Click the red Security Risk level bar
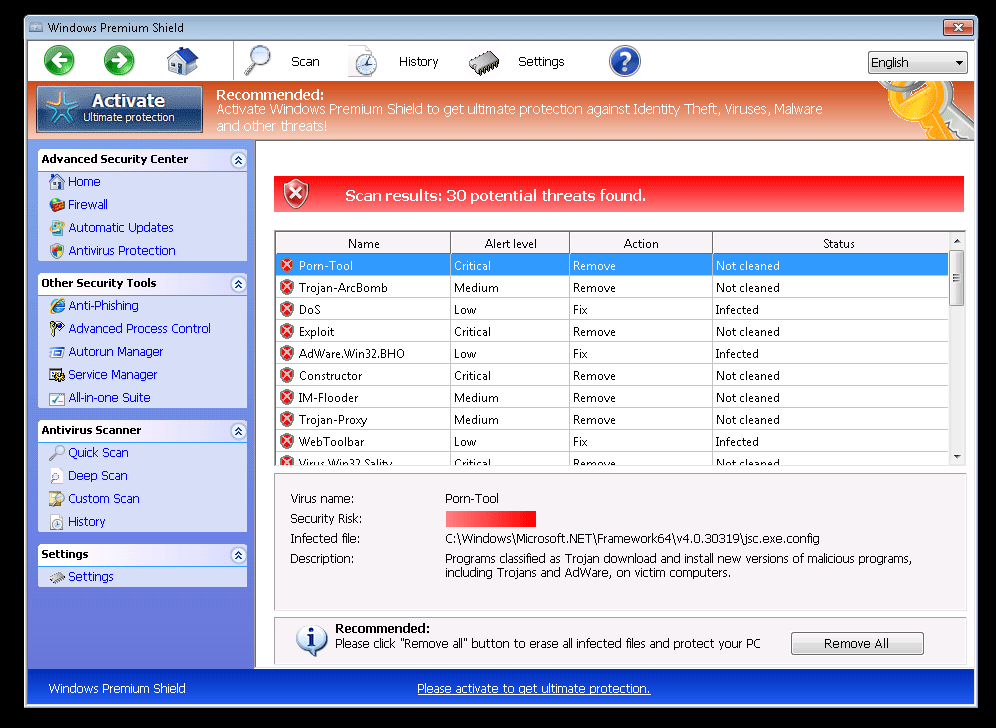Image resolution: width=996 pixels, height=728 pixels. [490, 519]
